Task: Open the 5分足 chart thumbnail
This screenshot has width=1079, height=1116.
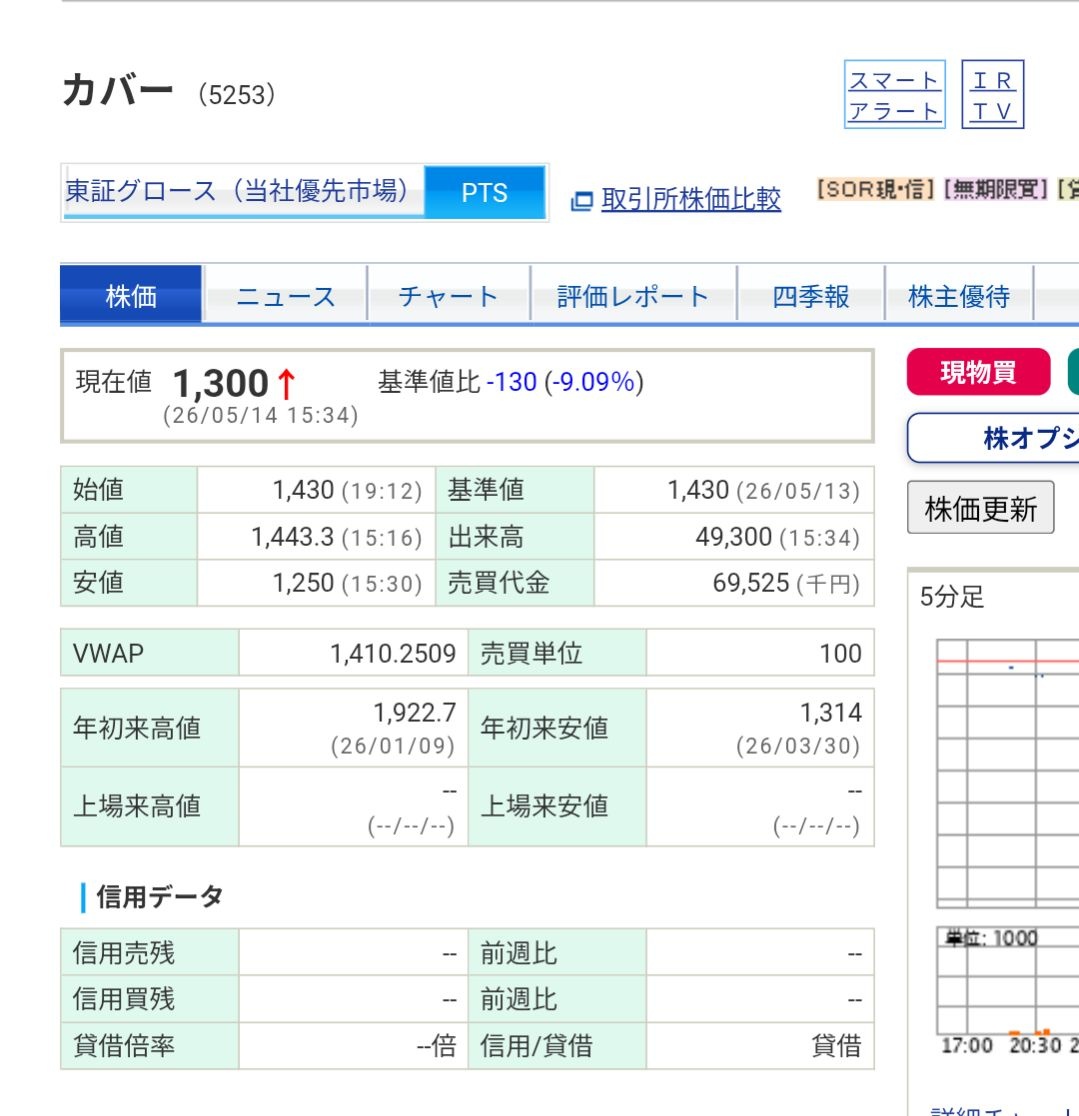Action: pos(1008,774)
